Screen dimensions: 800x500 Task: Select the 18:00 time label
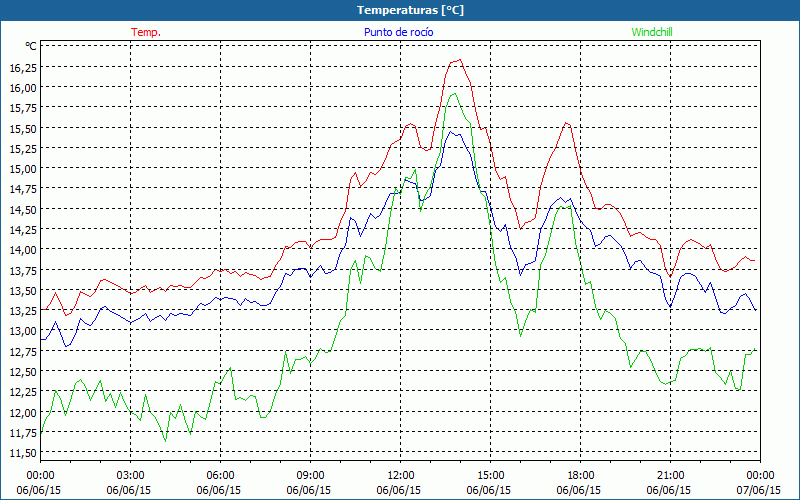pyautogui.click(x=580, y=475)
